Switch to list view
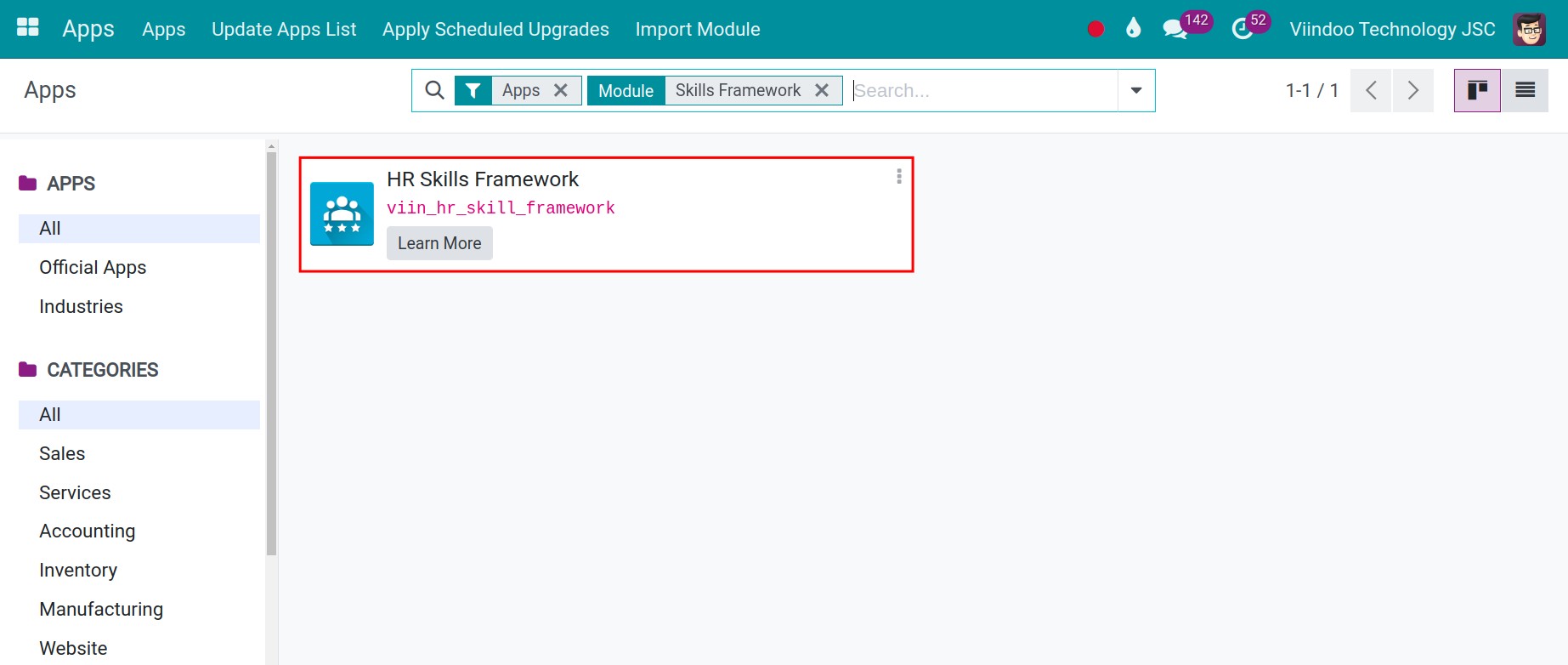Screen dimensions: 1568x665 coord(1525,90)
